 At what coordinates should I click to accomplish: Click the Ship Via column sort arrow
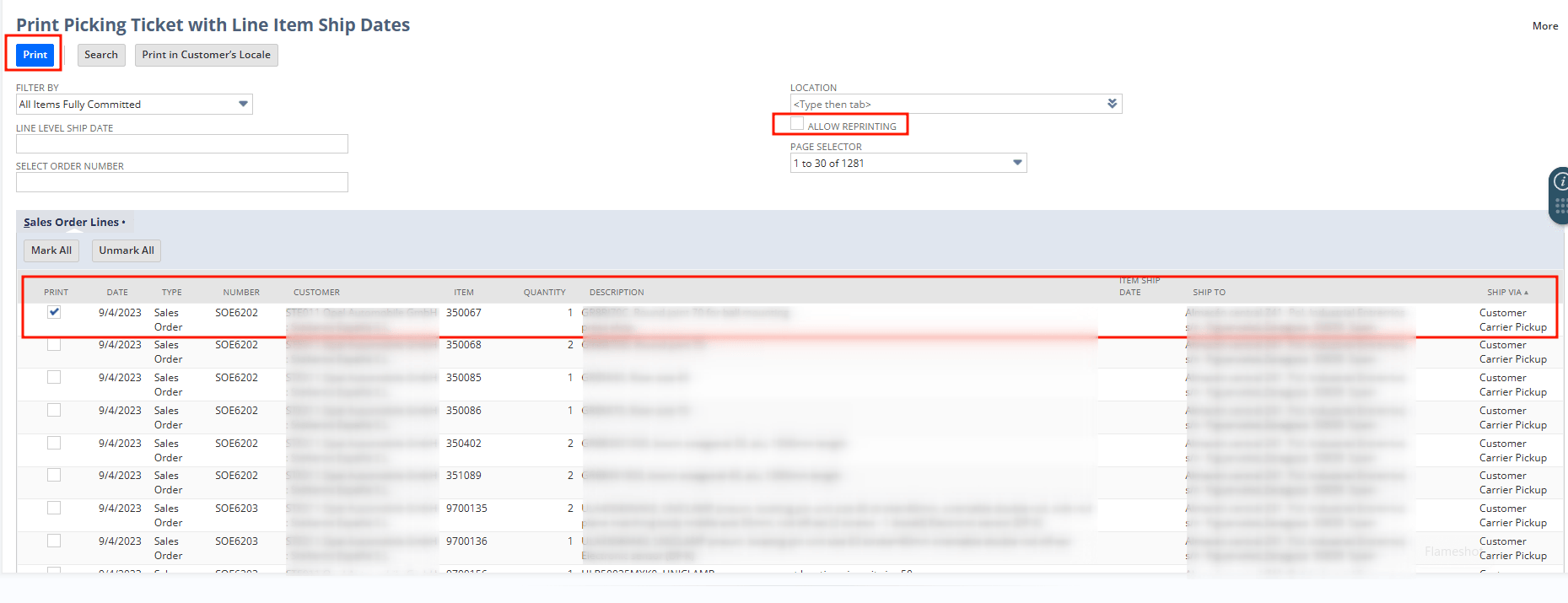tap(1526, 293)
